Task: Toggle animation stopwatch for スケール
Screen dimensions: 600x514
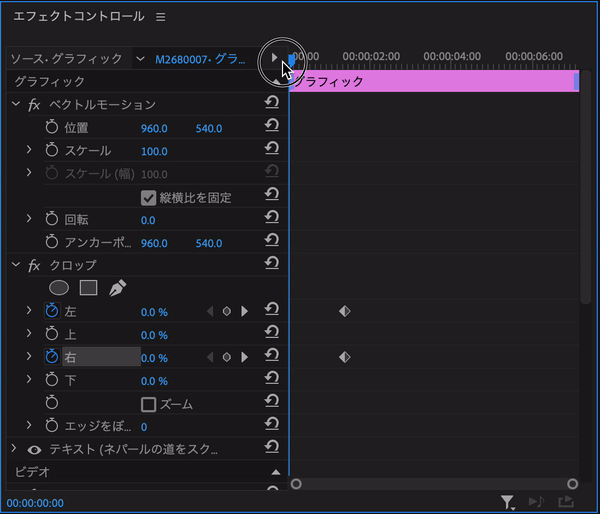Action: coord(52,150)
